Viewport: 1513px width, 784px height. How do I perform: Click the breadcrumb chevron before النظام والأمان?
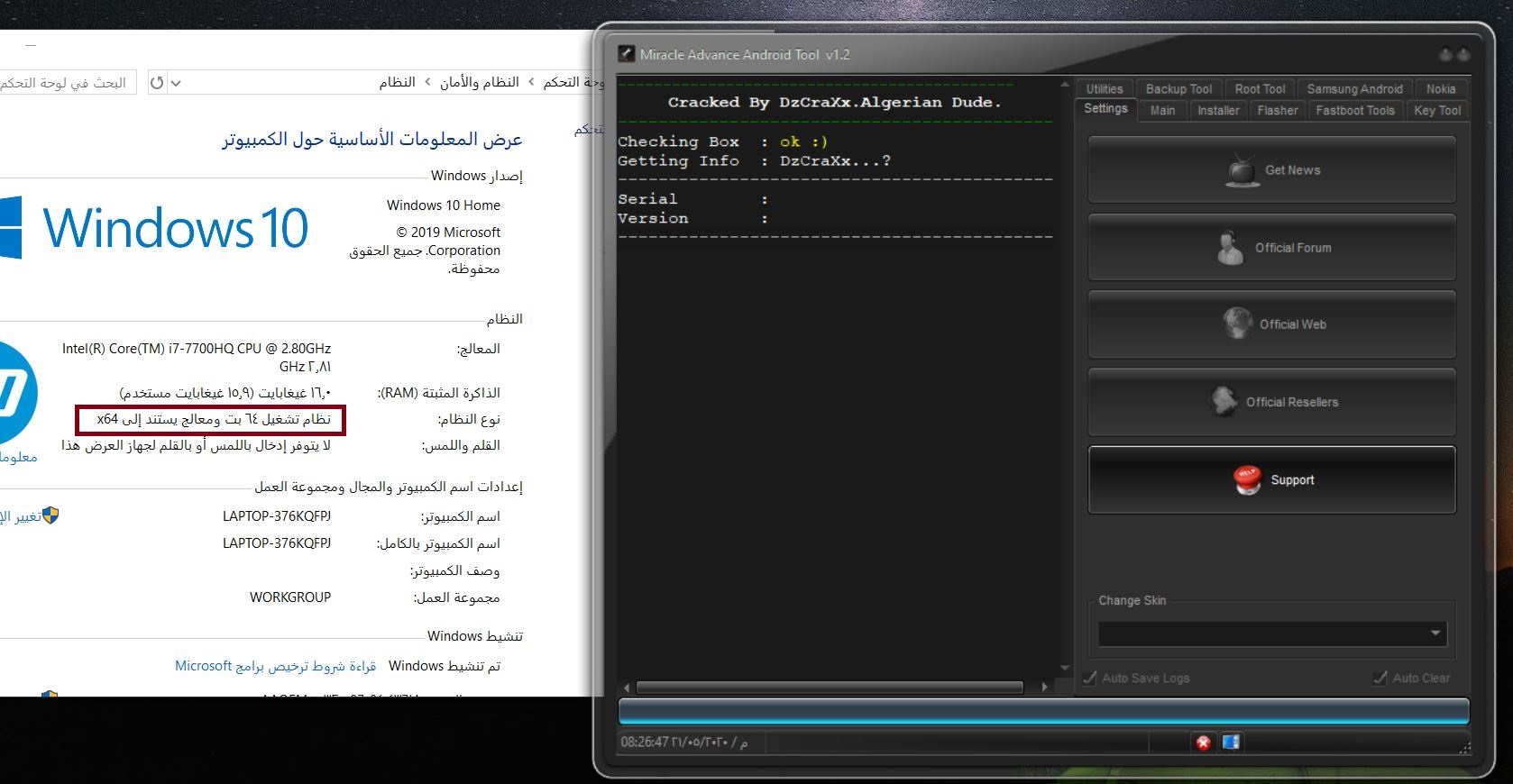531,83
